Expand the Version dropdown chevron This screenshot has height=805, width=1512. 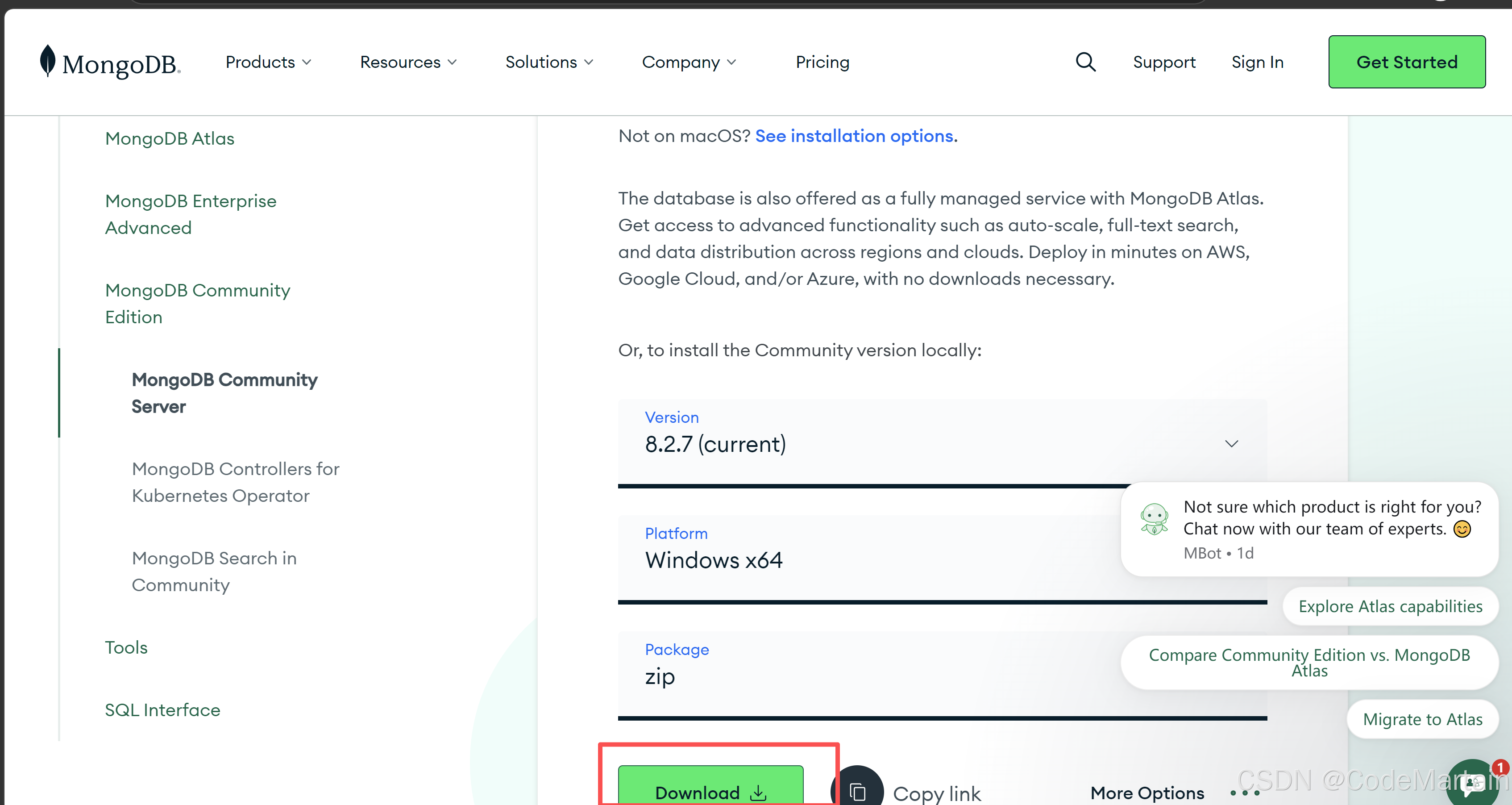click(1231, 444)
